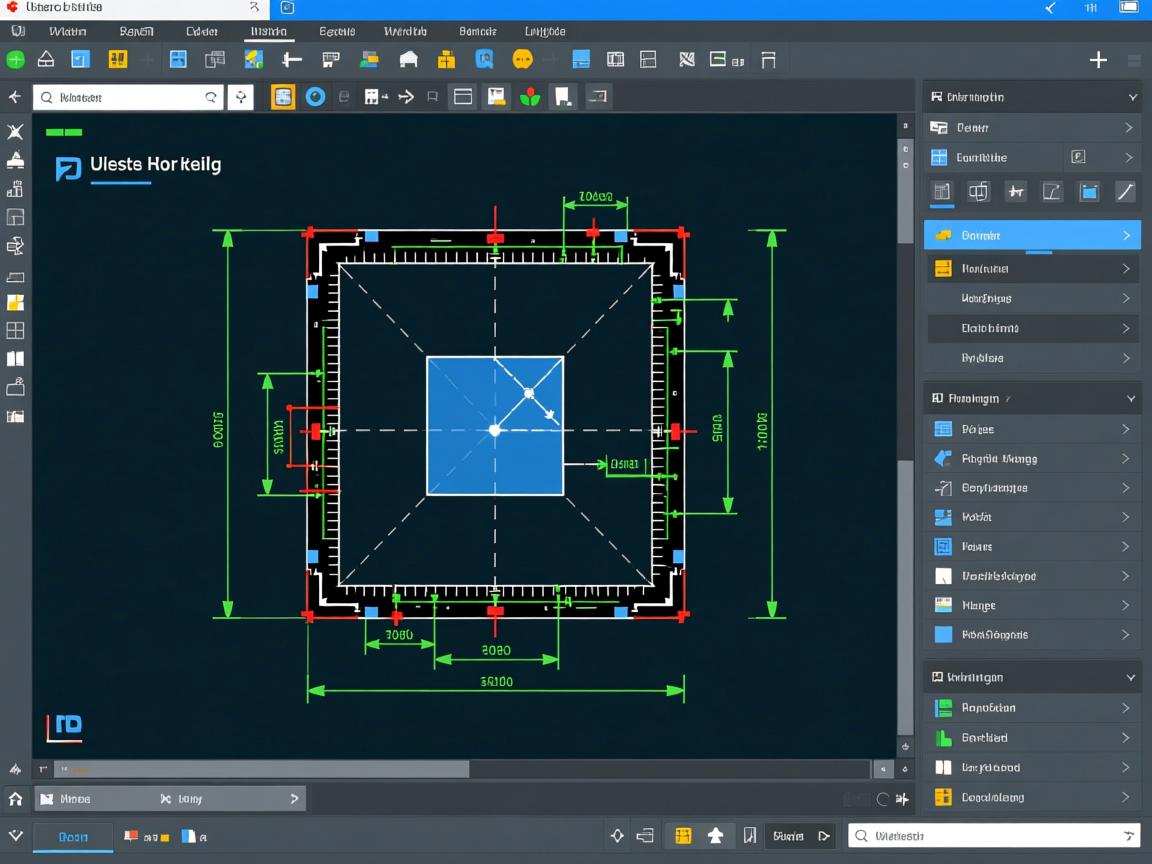Select the diagonal line tool icon in the right panel
The width and height of the screenshot is (1152, 864).
coord(1125,191)
